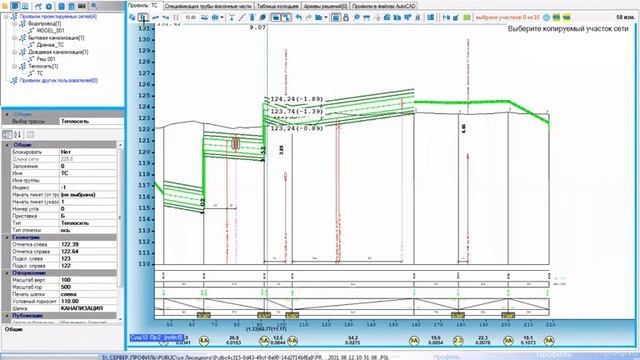The height and width of the screenshot is (360, 640).
Task: Click the yellow well label at station 180
Action: coord(458,315)
